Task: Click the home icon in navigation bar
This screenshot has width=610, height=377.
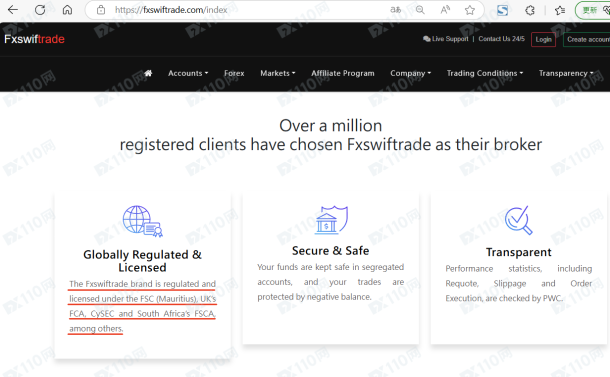Action: [148, 73]
